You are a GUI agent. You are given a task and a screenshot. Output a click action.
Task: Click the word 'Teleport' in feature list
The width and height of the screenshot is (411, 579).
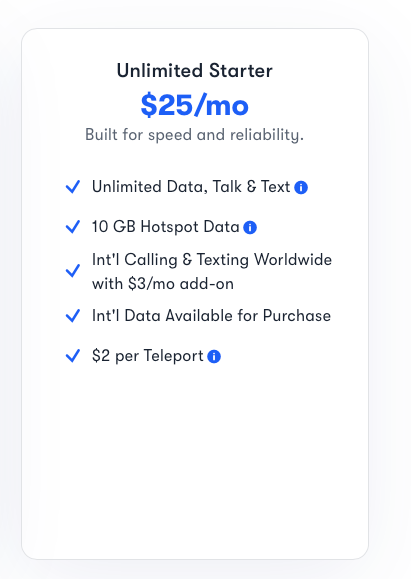pyautogui.click(x=174, y=356)
